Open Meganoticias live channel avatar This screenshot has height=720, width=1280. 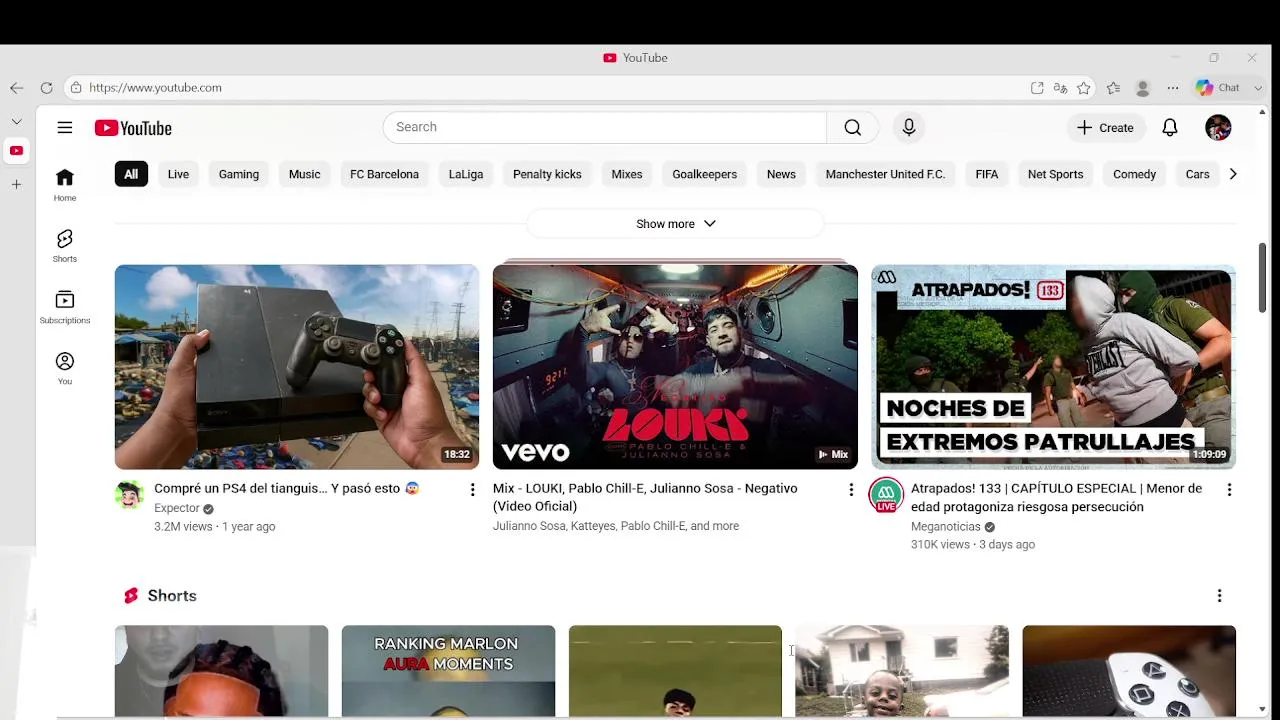tap(886, 495)
